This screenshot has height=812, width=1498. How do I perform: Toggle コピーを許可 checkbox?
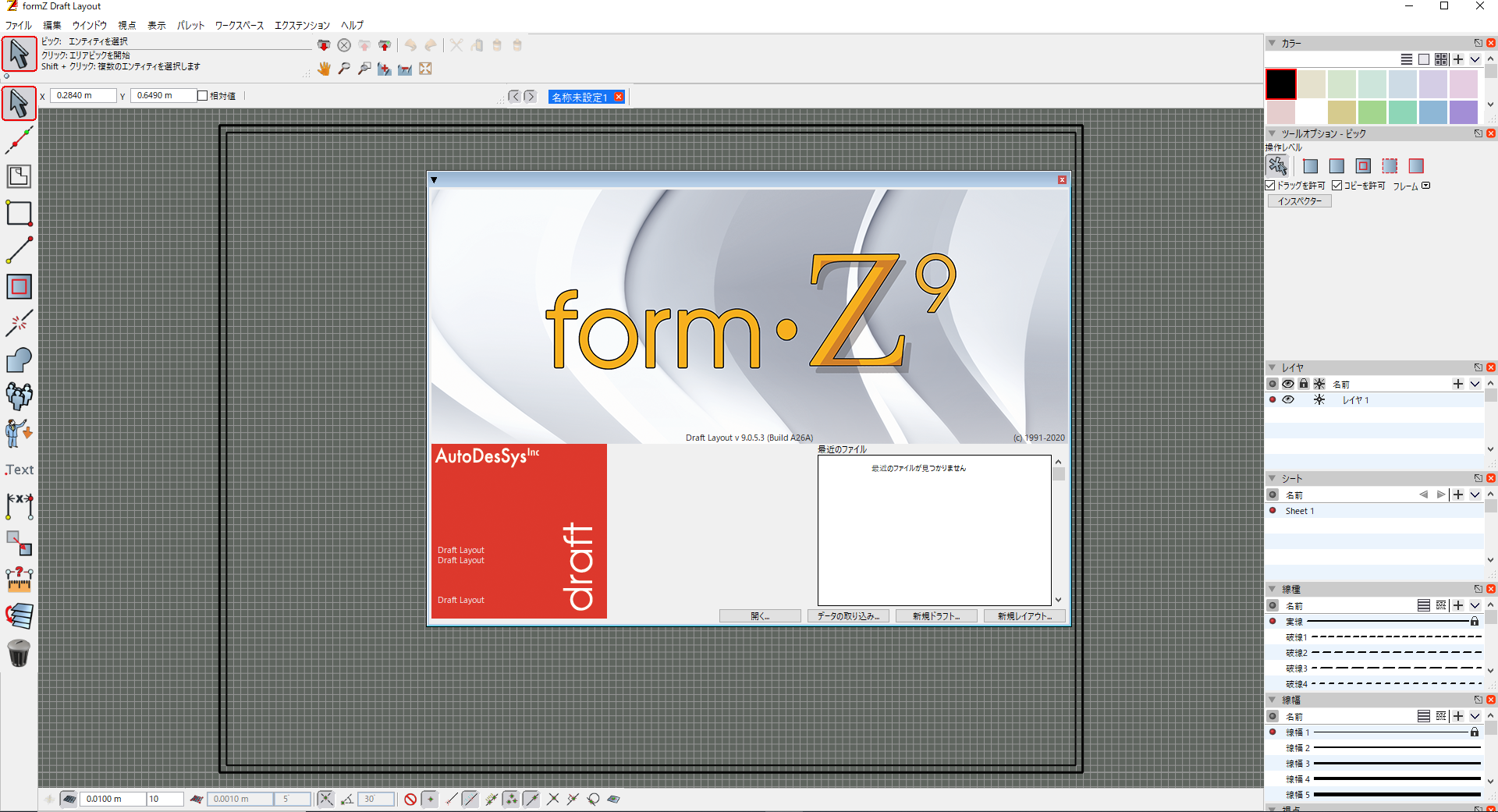click(x=1336, y=186)
